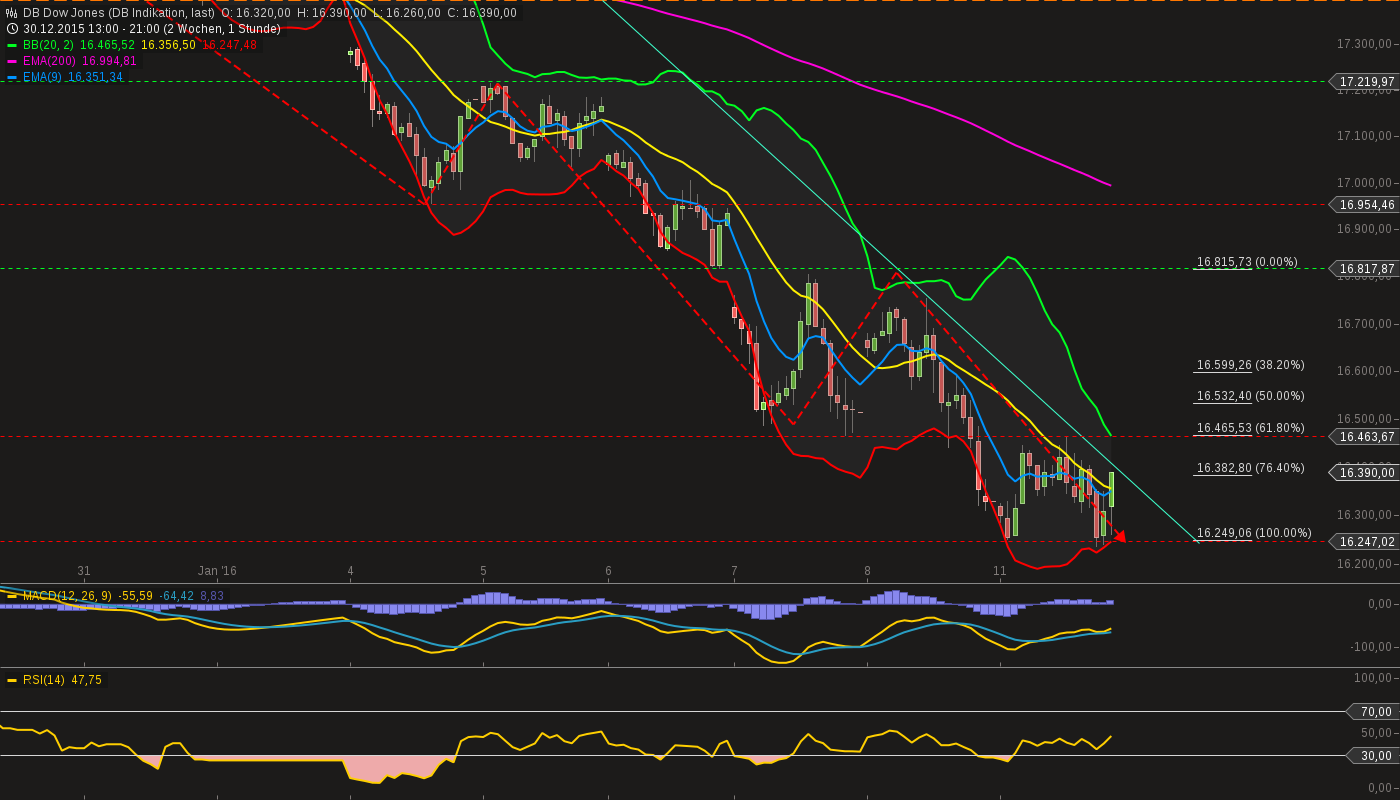The width and height of the screenshot is (1400, 800).
Task: Click the yellow MACD legend color marker
Action: 12,596
